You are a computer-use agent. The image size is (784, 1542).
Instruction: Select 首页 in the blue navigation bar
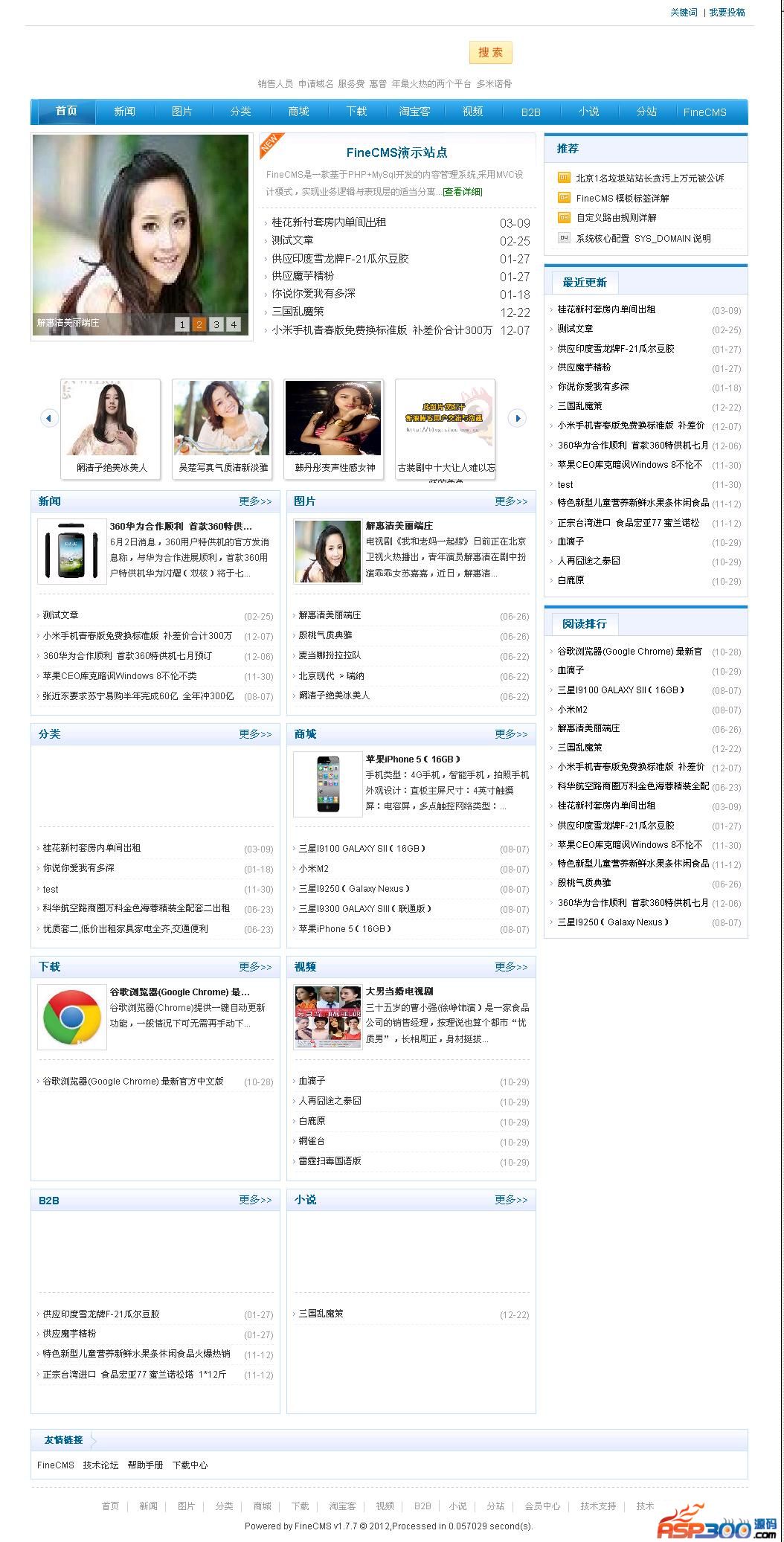[66, 111]
